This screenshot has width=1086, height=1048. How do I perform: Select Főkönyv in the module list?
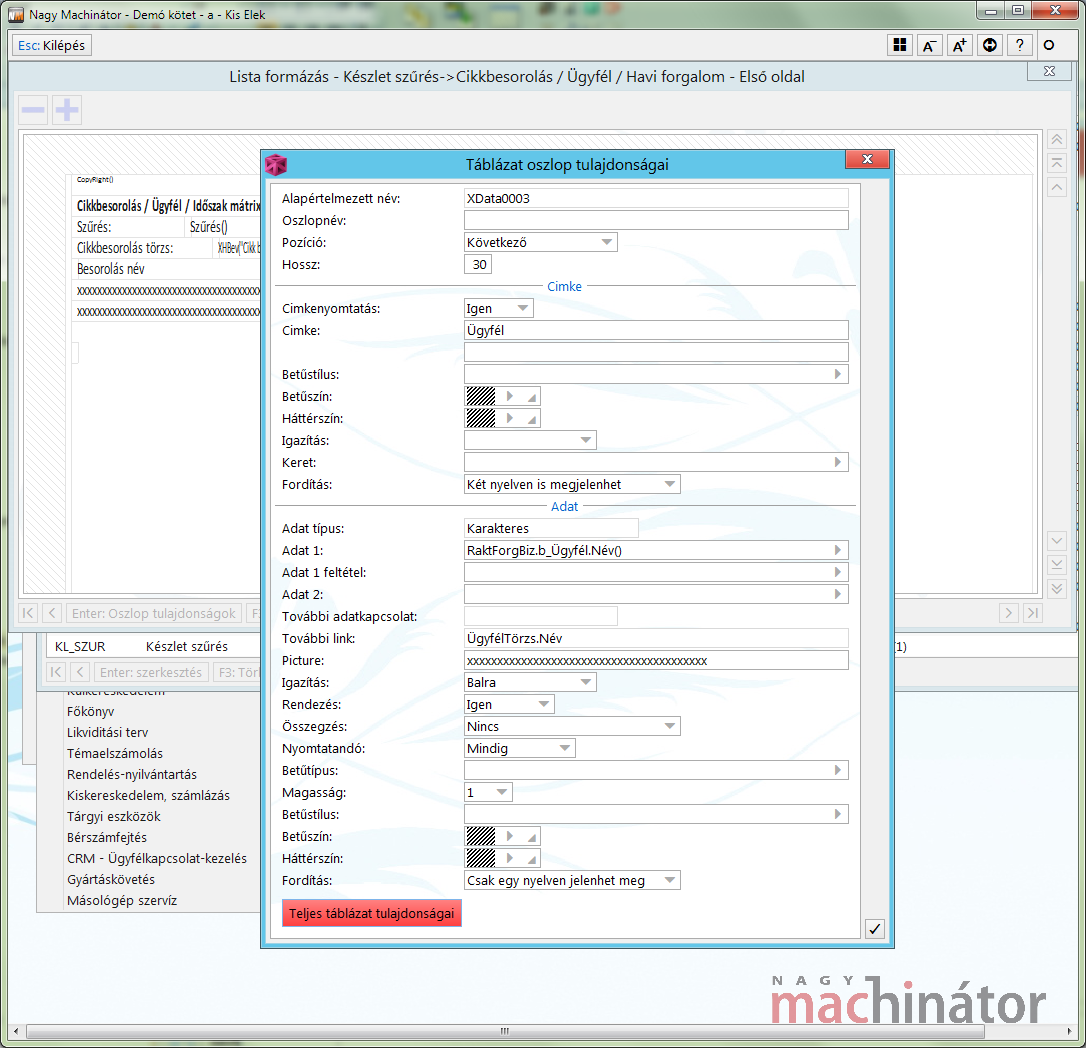click(x=90, y=711)
